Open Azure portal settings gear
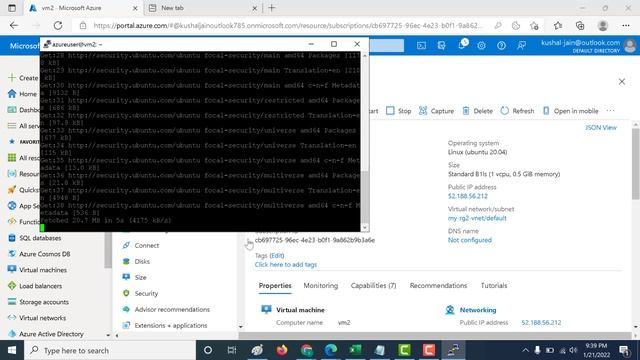Image resolution: width=640 pixels, height=360 pixels. point(481,45)
